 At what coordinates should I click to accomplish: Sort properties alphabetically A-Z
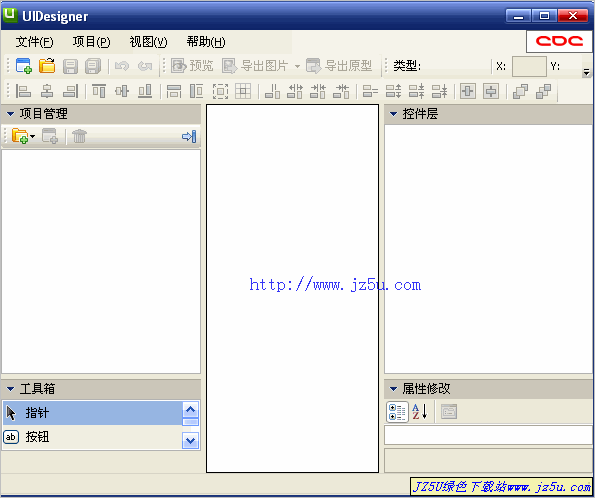pos(420,412)
